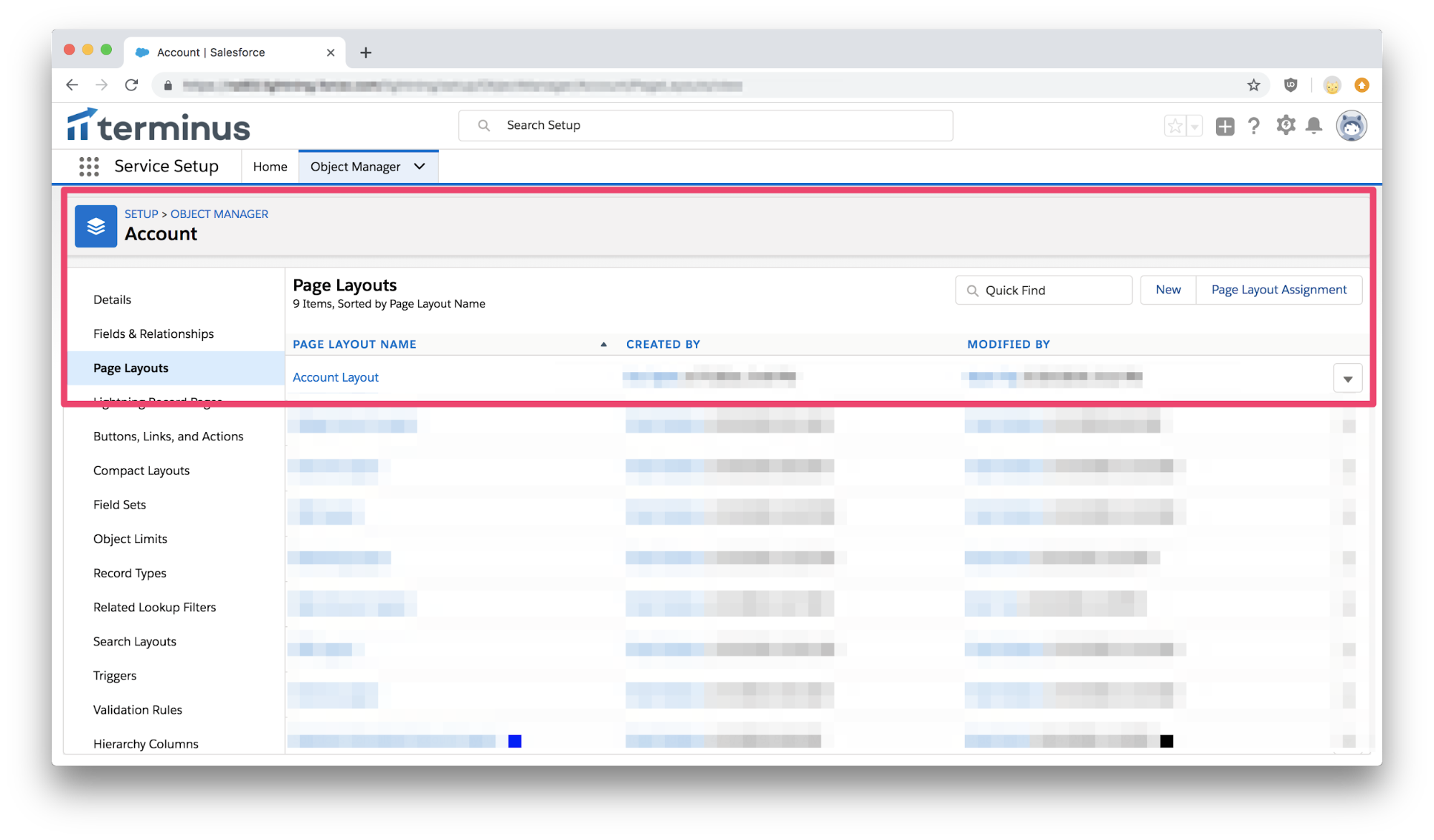Open the favorites list dropdown arrow
Screen dimensions: 1434x840
coord(1194,126)
